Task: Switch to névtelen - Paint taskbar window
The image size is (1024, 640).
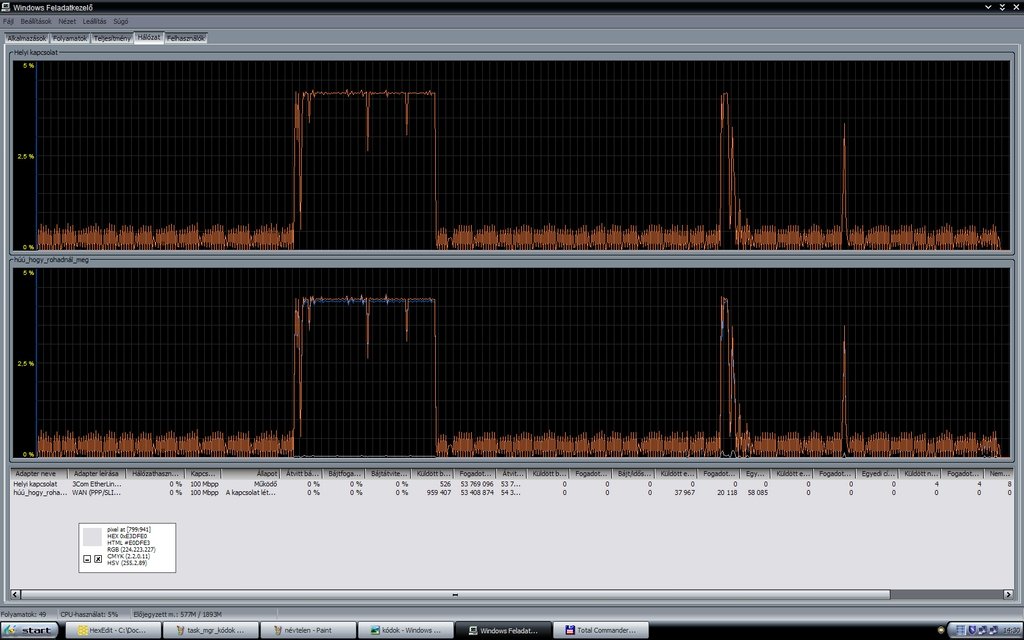Action: [308, 630]
